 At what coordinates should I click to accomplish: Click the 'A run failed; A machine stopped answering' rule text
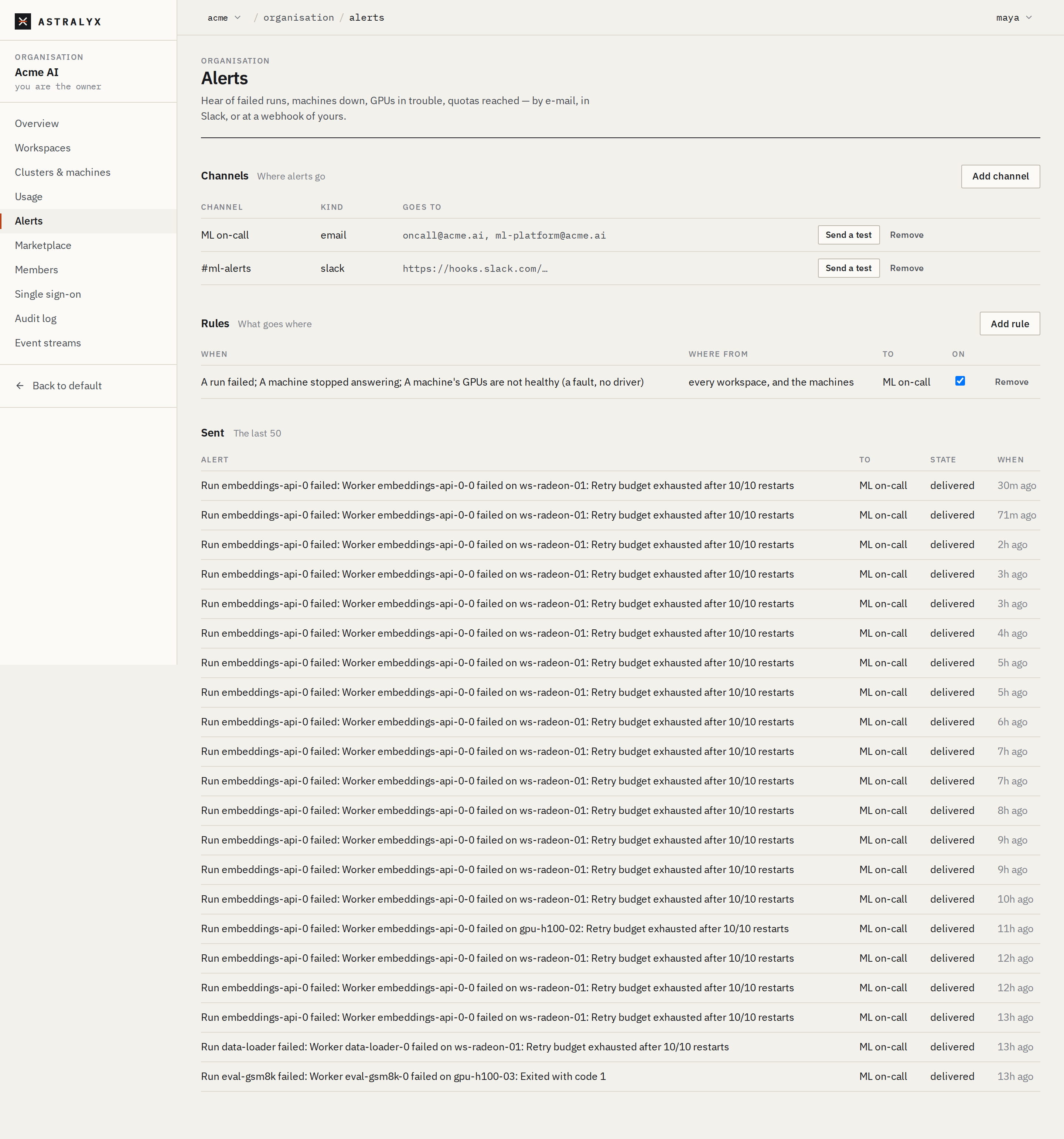[x=422, y=382]
